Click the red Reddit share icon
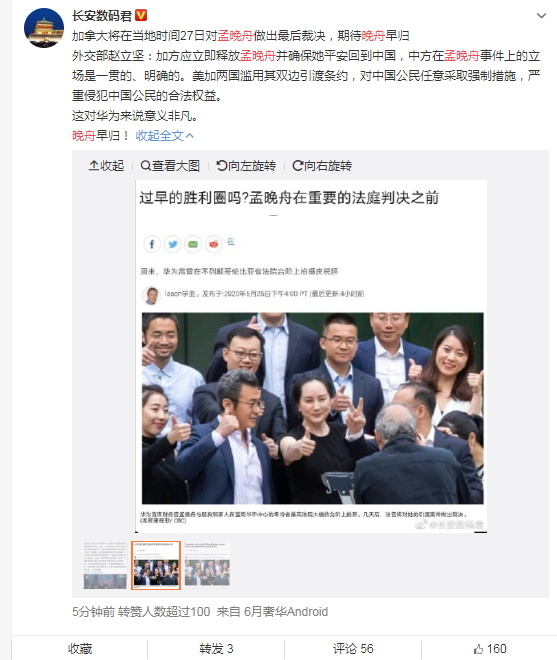Viewport: 557px width, 660px height. 213,244
